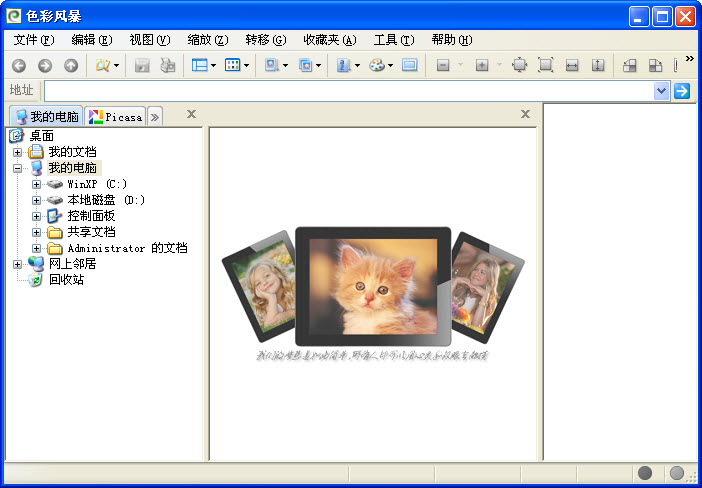Click the Print icon
This screenshot has width=702, height=488.
(x=168, y=66)
